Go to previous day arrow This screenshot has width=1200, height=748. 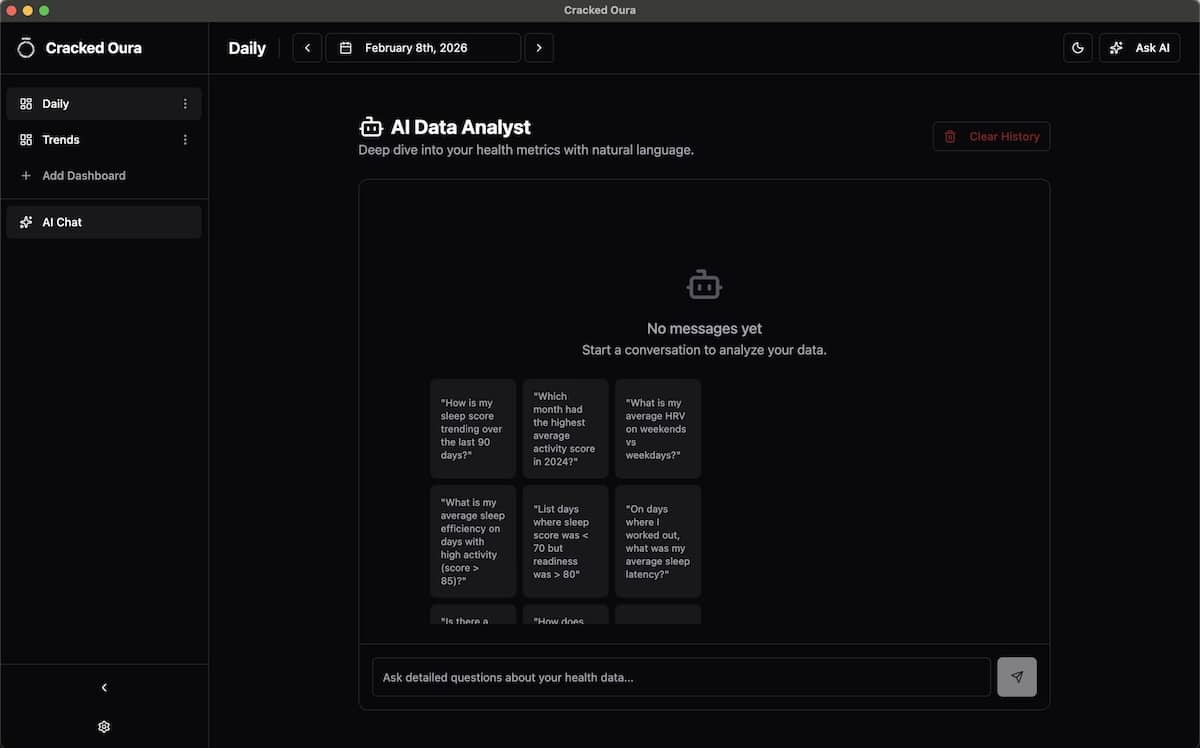pos(307,48)
